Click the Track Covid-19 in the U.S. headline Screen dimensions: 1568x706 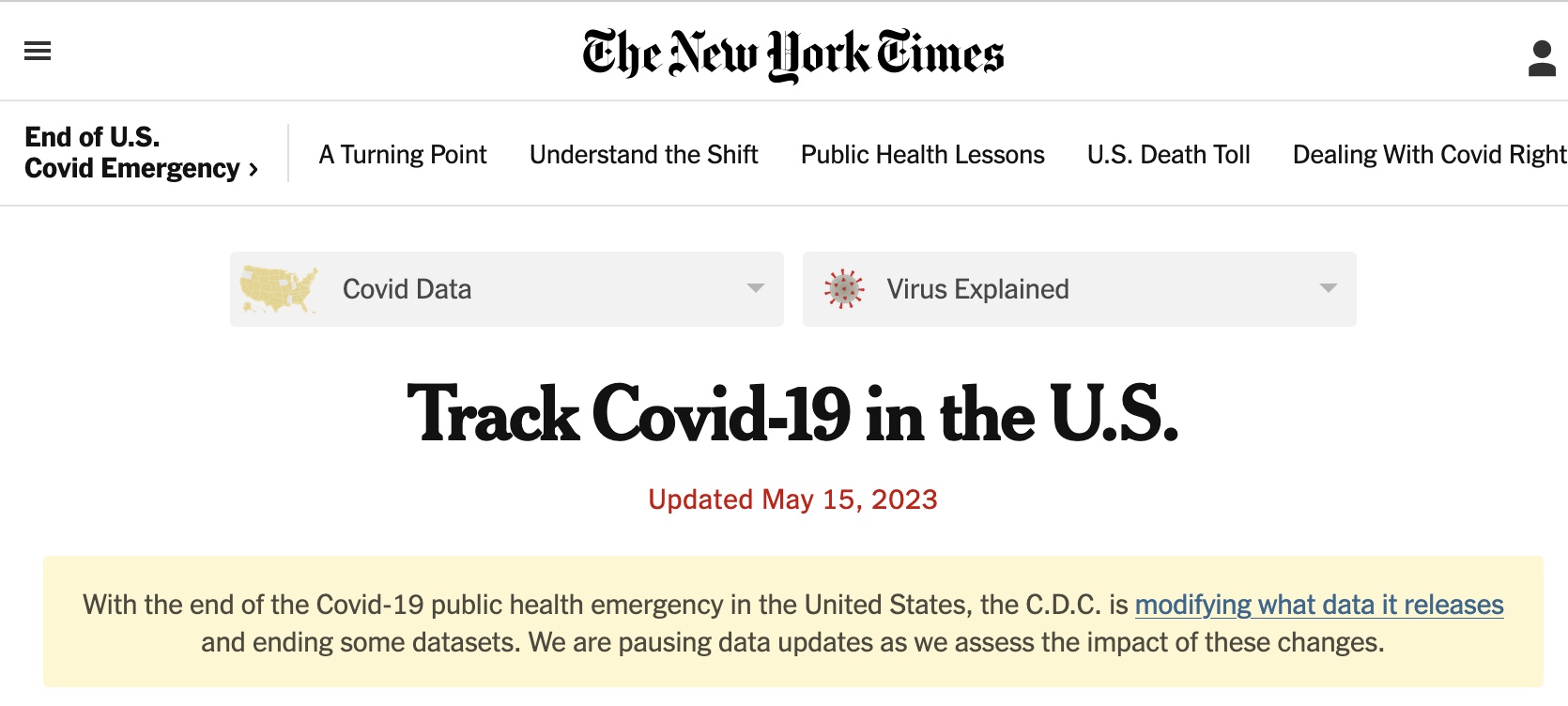tap(792, 414)
